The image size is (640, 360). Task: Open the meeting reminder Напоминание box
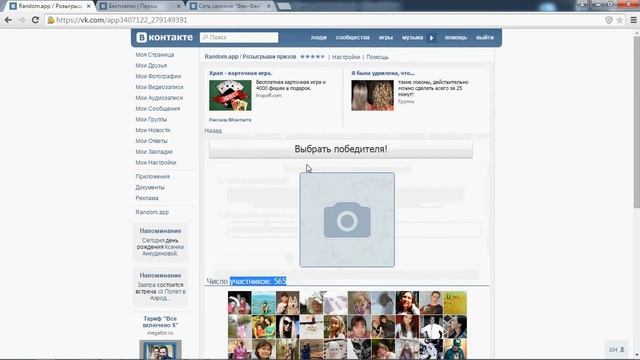coord(160,287)
